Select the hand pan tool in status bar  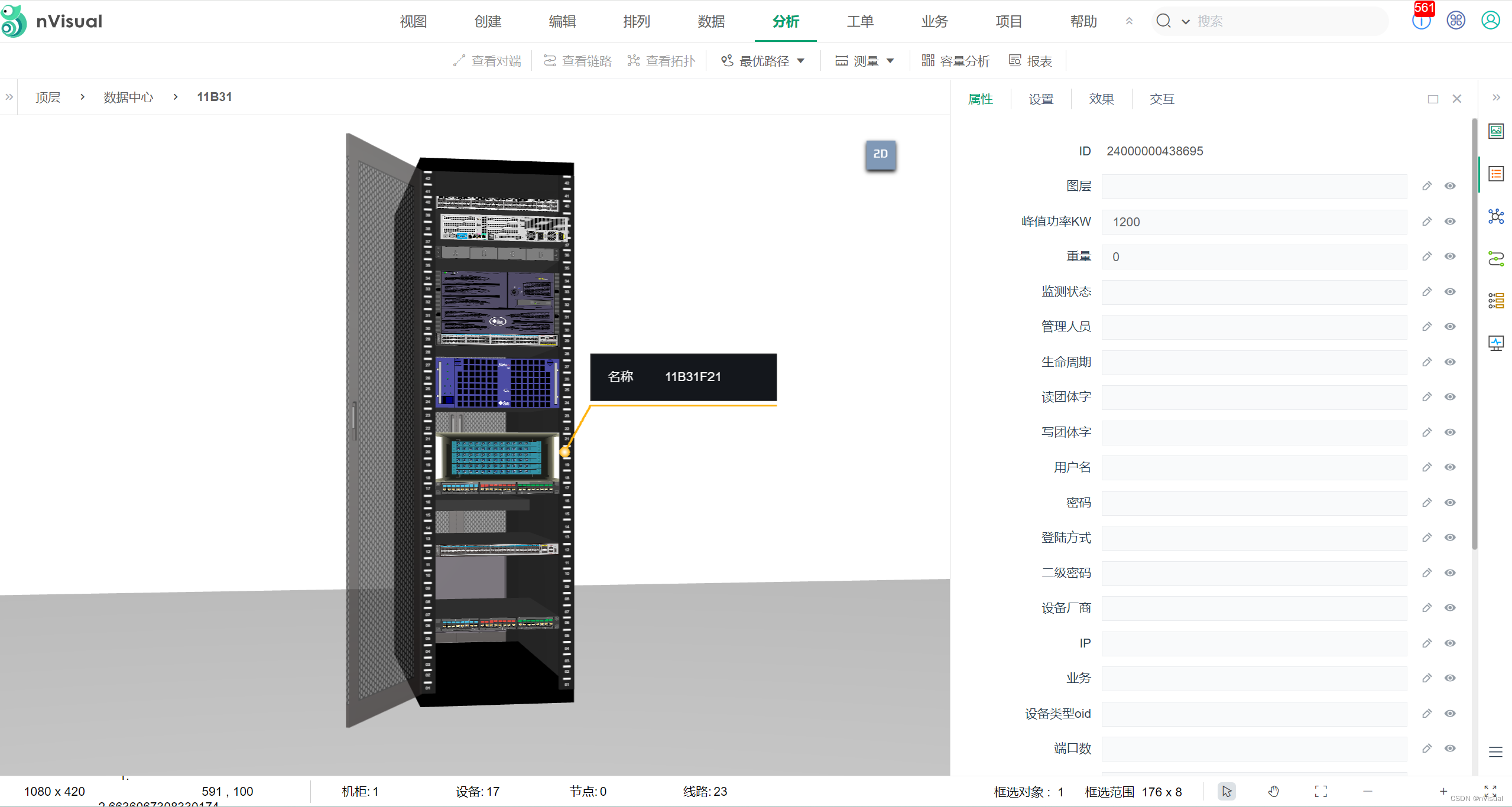tap(1273, 791)
